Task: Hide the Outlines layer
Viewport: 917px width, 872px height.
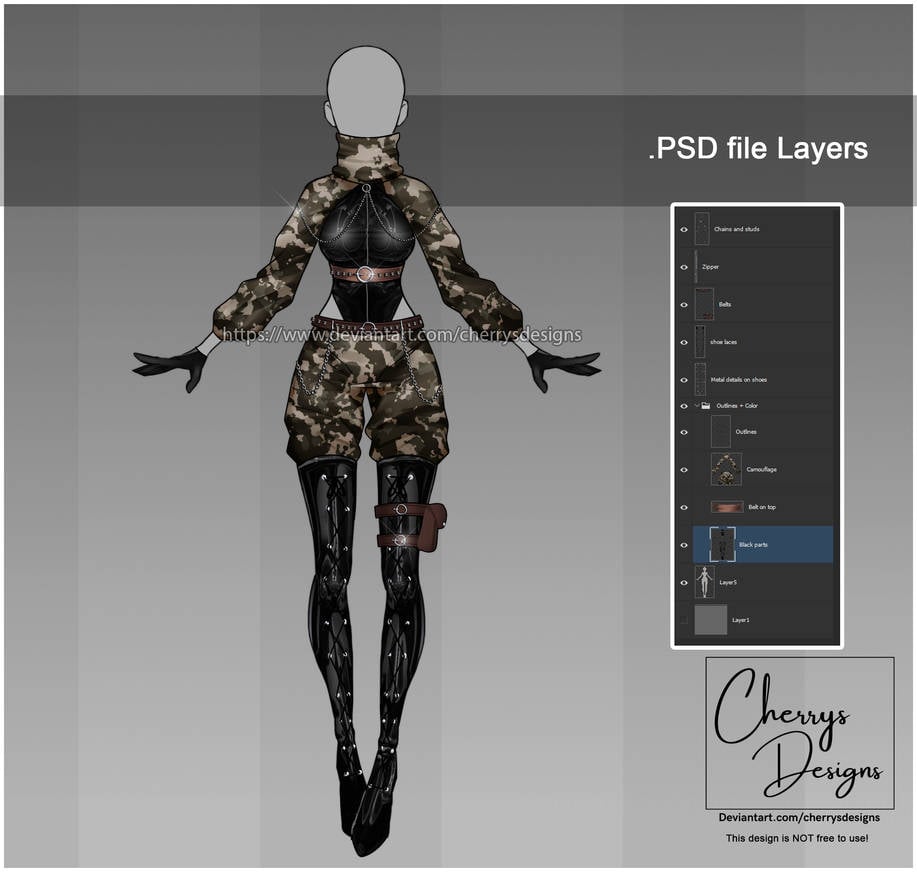Action: 684,432
